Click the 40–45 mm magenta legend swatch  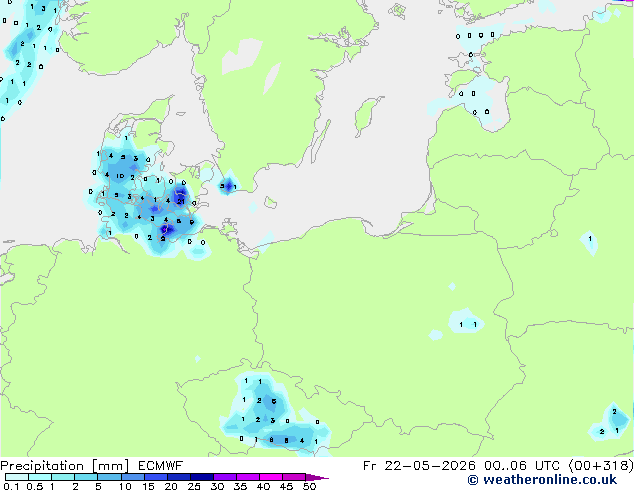271,477
